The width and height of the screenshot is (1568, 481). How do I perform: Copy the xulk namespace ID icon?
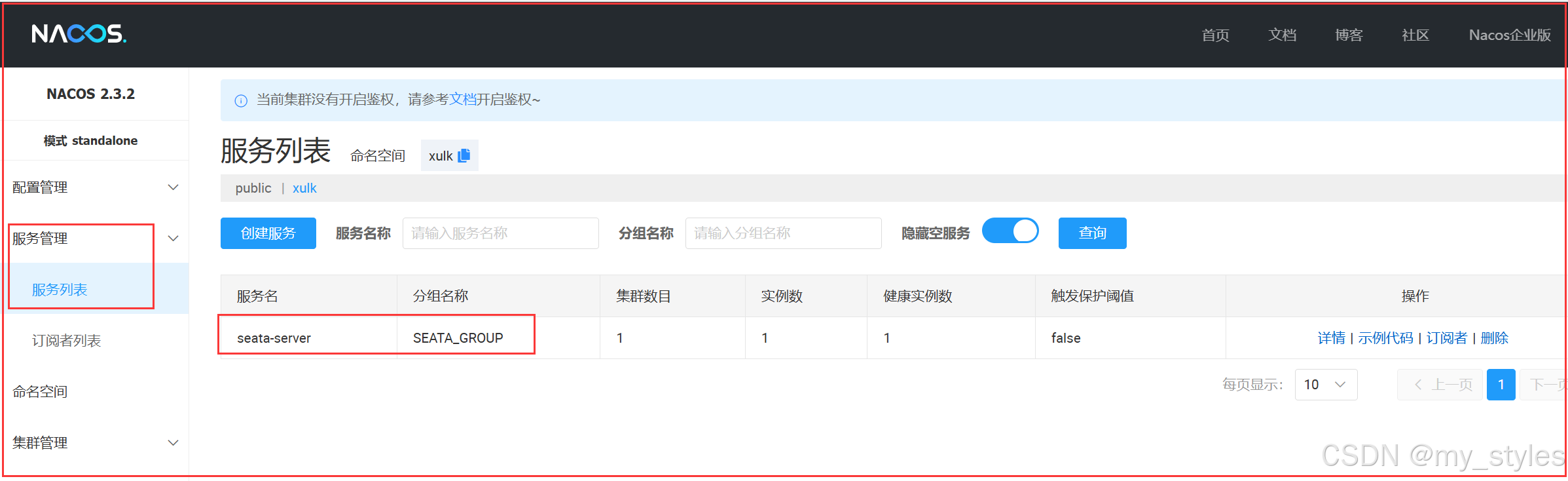coord(464,155)
